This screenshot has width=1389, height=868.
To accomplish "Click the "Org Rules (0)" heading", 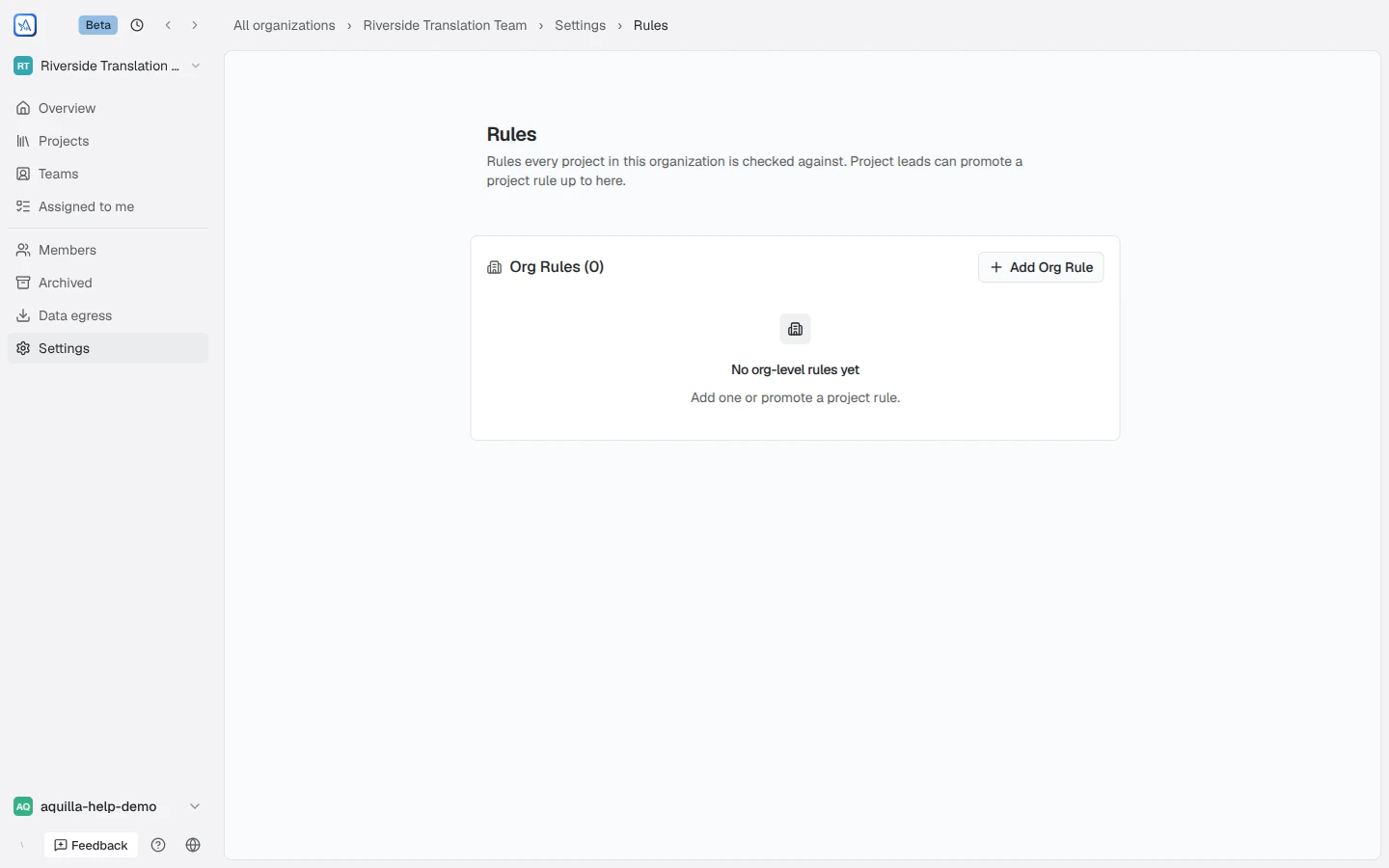I will 557,267.
